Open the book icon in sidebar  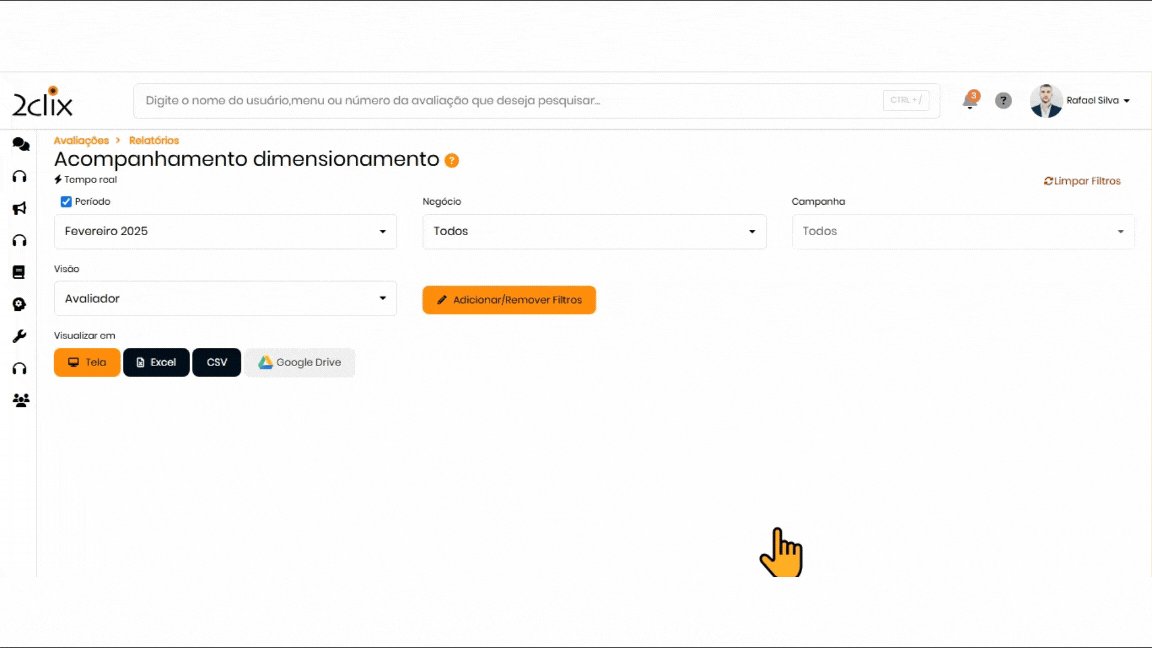click(19, 272)
